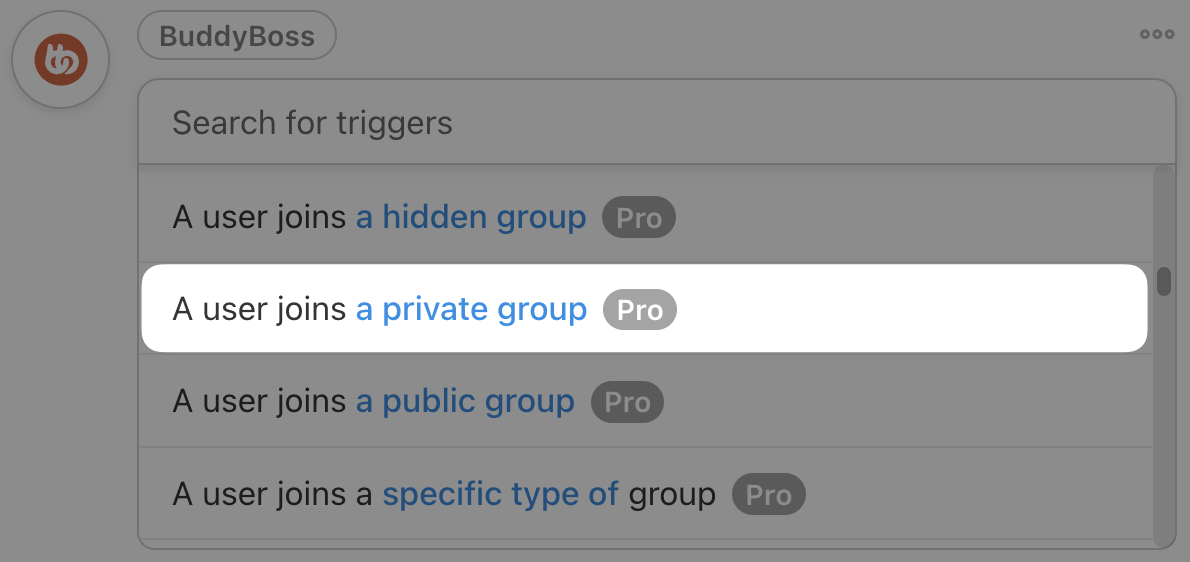Click the blue 'a public group' link text
Screen dimensions: 1190x562
(x=465, y=402)
